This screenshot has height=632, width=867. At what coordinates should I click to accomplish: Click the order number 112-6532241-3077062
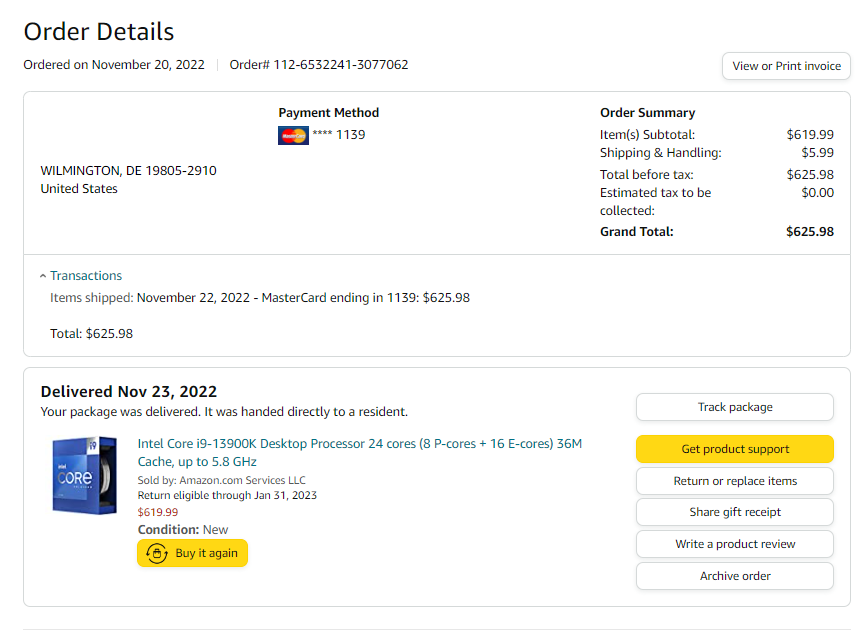click(341, 65)
